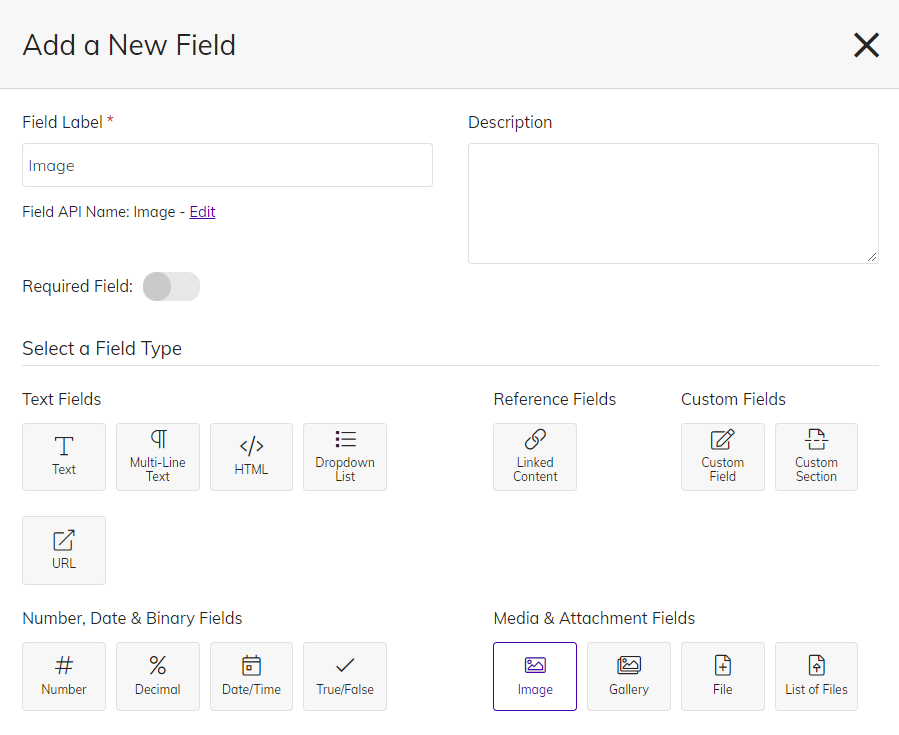Click into the Description text area
The height and width of the screenshot is (735, 899).
[673, 204]
